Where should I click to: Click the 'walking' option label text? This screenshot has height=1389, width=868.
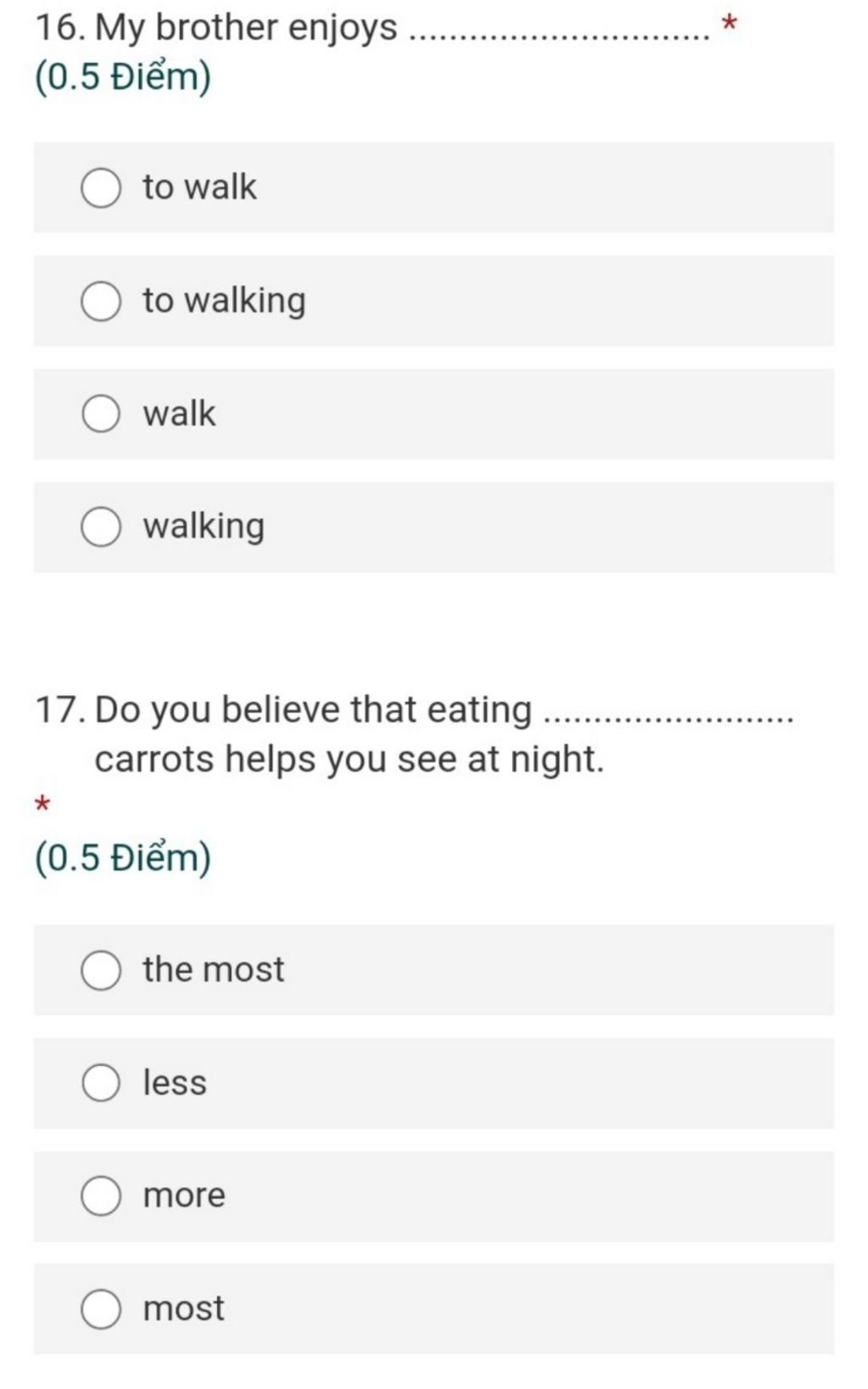pyautogui.click(x=203, y=527)
